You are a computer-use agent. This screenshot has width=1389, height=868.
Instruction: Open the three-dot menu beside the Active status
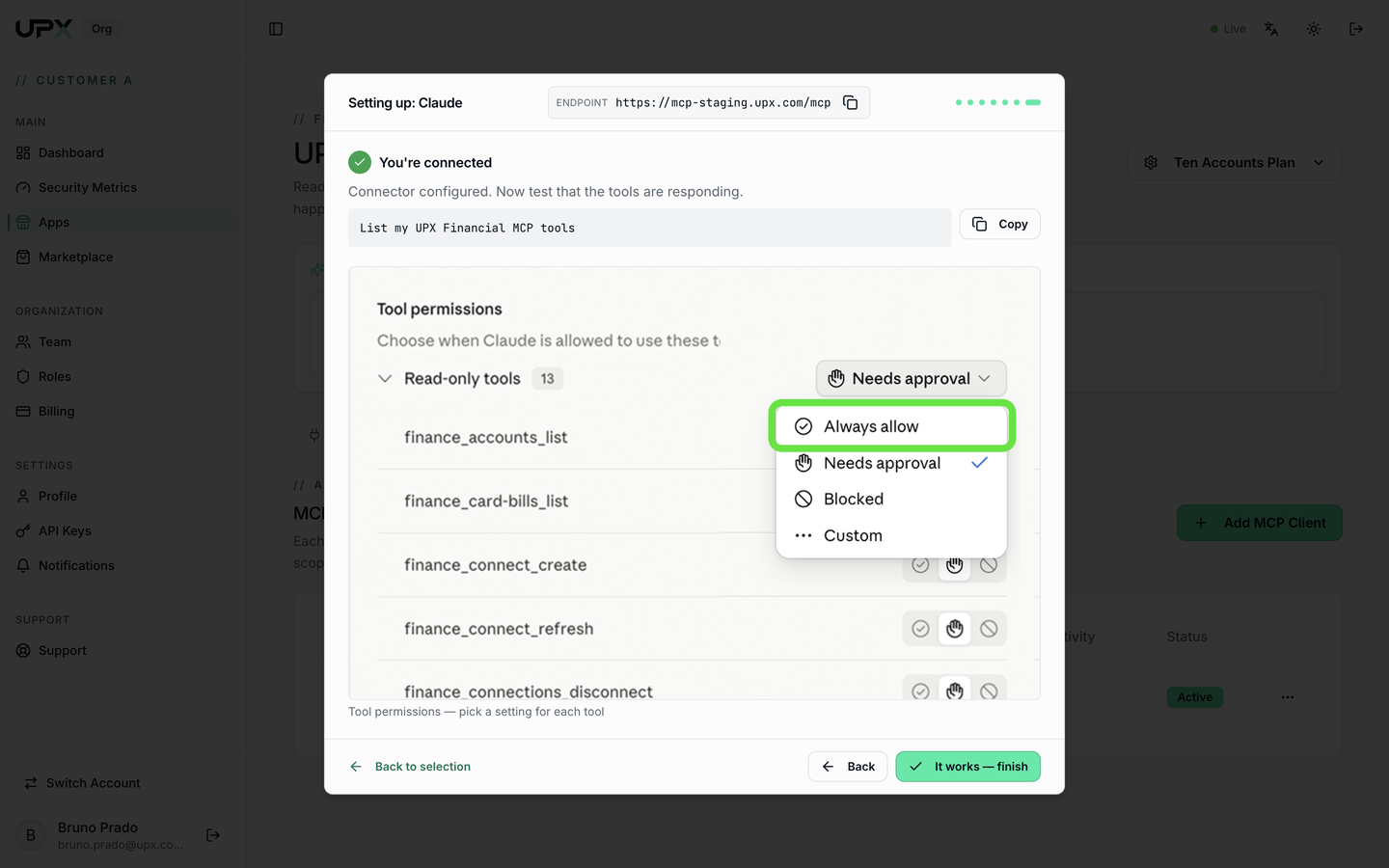point(1288,697)
